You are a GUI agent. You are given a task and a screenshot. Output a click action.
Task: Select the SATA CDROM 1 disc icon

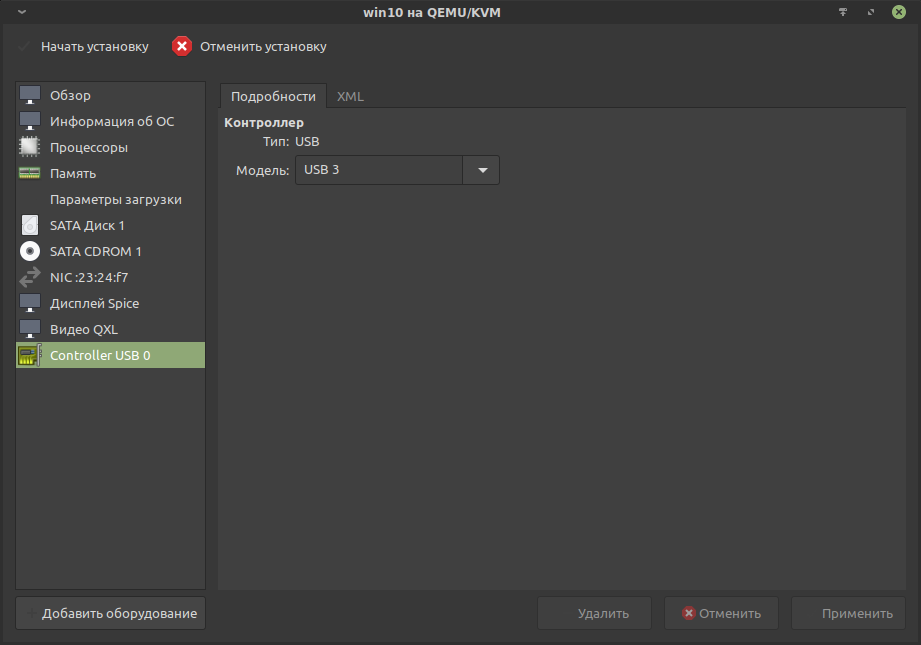[x=30, y=251]
